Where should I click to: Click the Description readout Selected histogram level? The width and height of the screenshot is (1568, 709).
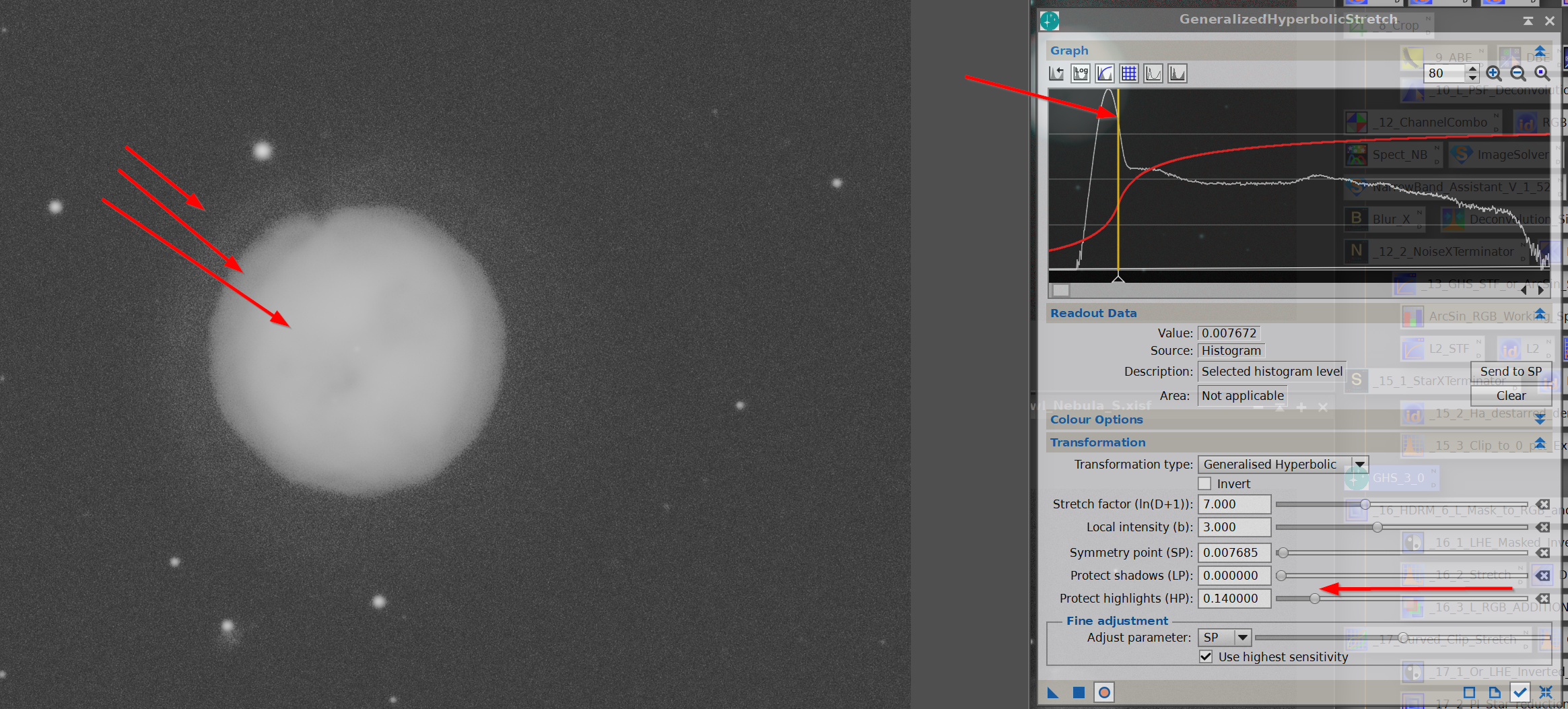coord(1272,372)
